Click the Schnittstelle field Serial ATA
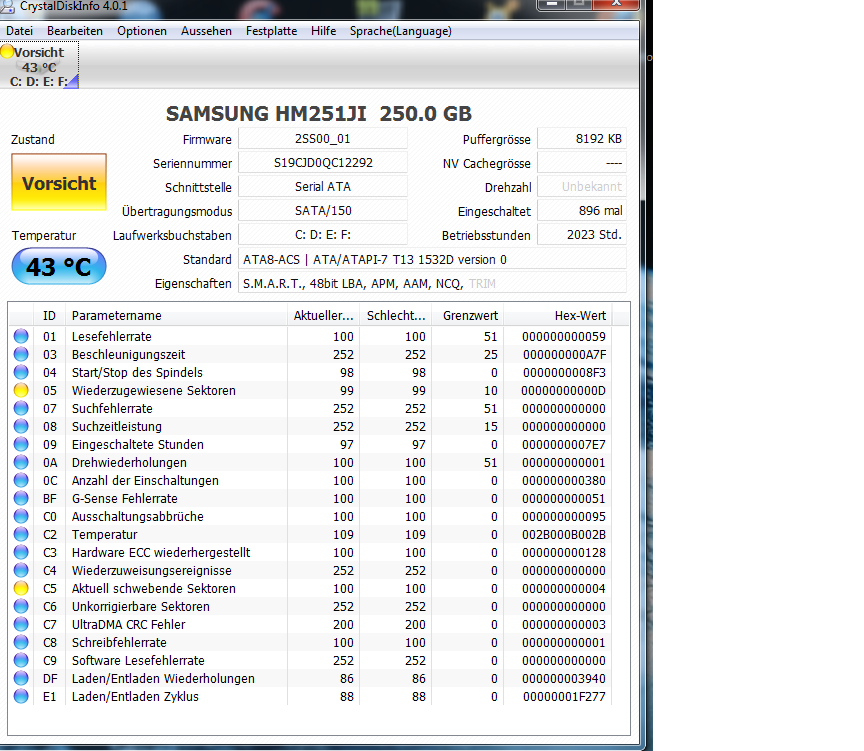The image size is (864, 751). point(323,187)
